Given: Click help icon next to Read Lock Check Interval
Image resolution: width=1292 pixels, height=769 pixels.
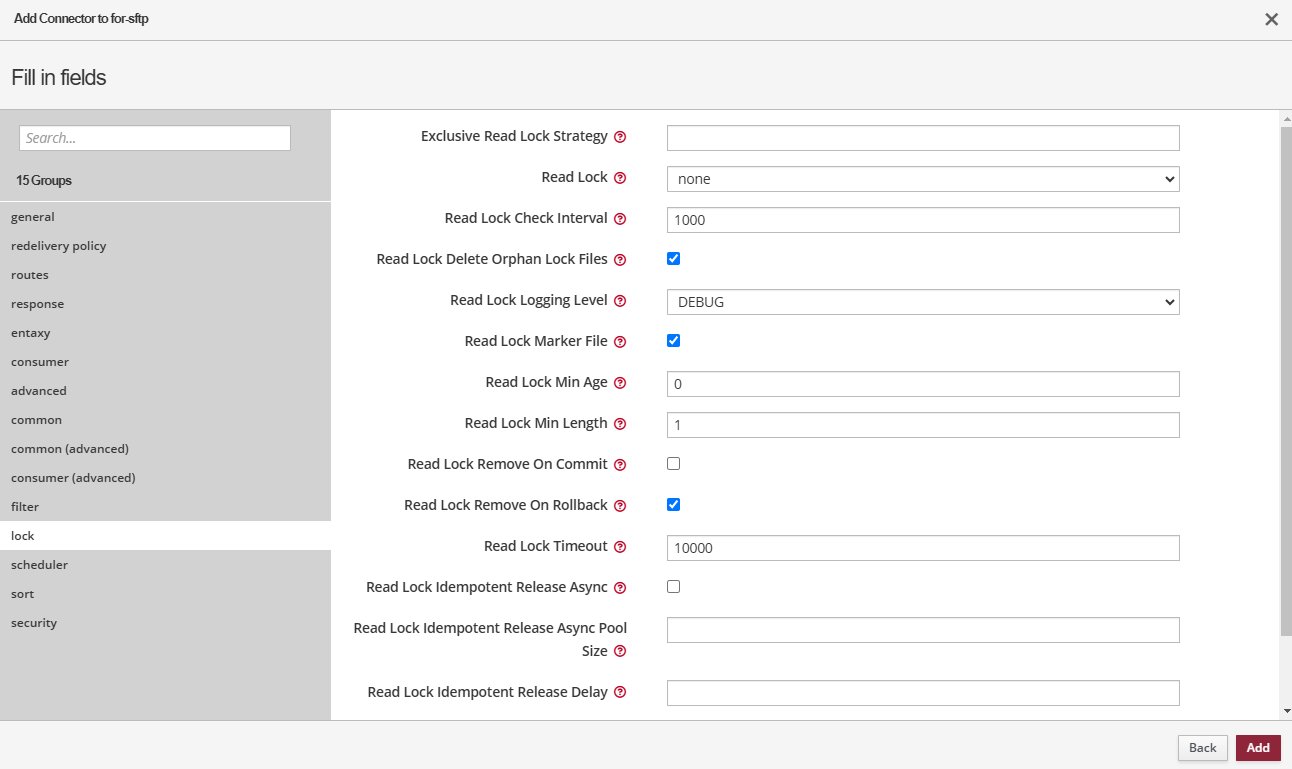Looking at the screenshot, I should click(620, 219).
